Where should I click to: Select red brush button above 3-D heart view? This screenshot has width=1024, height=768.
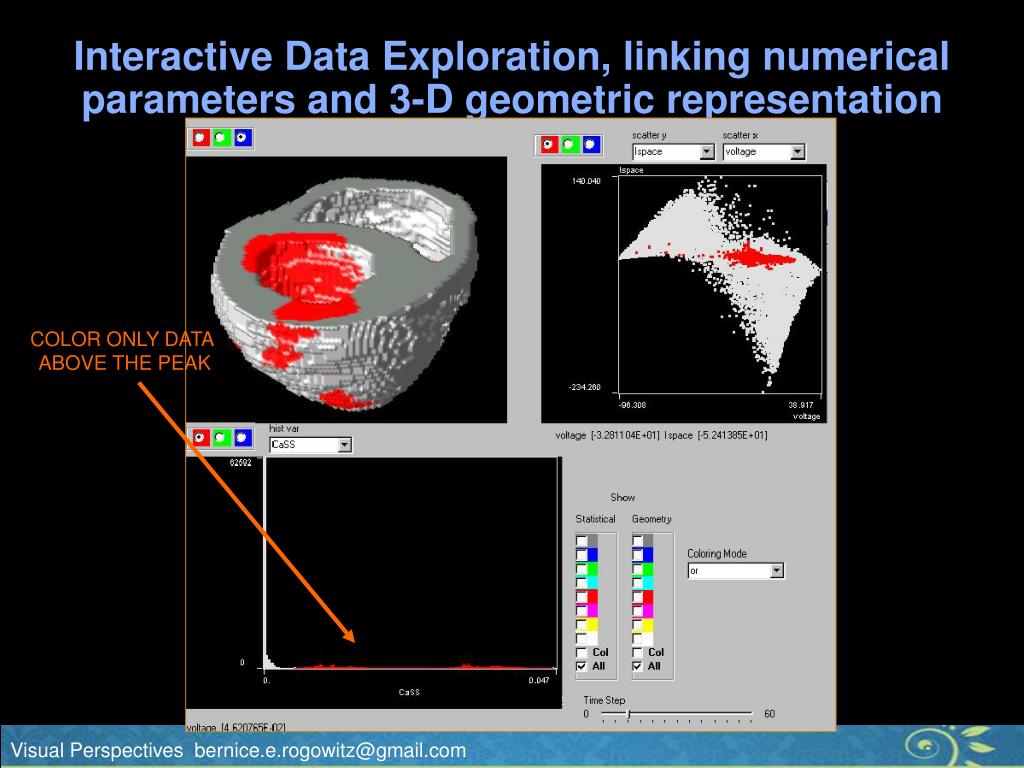click(200, 138)
